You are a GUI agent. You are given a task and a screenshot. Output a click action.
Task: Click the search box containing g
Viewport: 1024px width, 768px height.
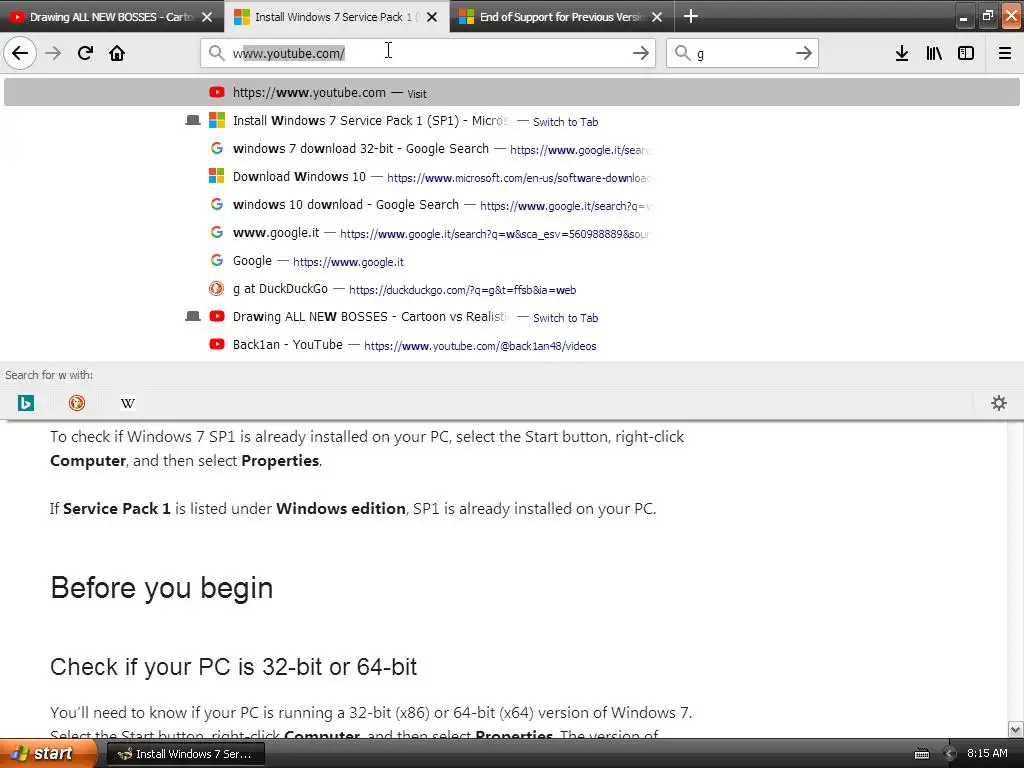[743, 53]
